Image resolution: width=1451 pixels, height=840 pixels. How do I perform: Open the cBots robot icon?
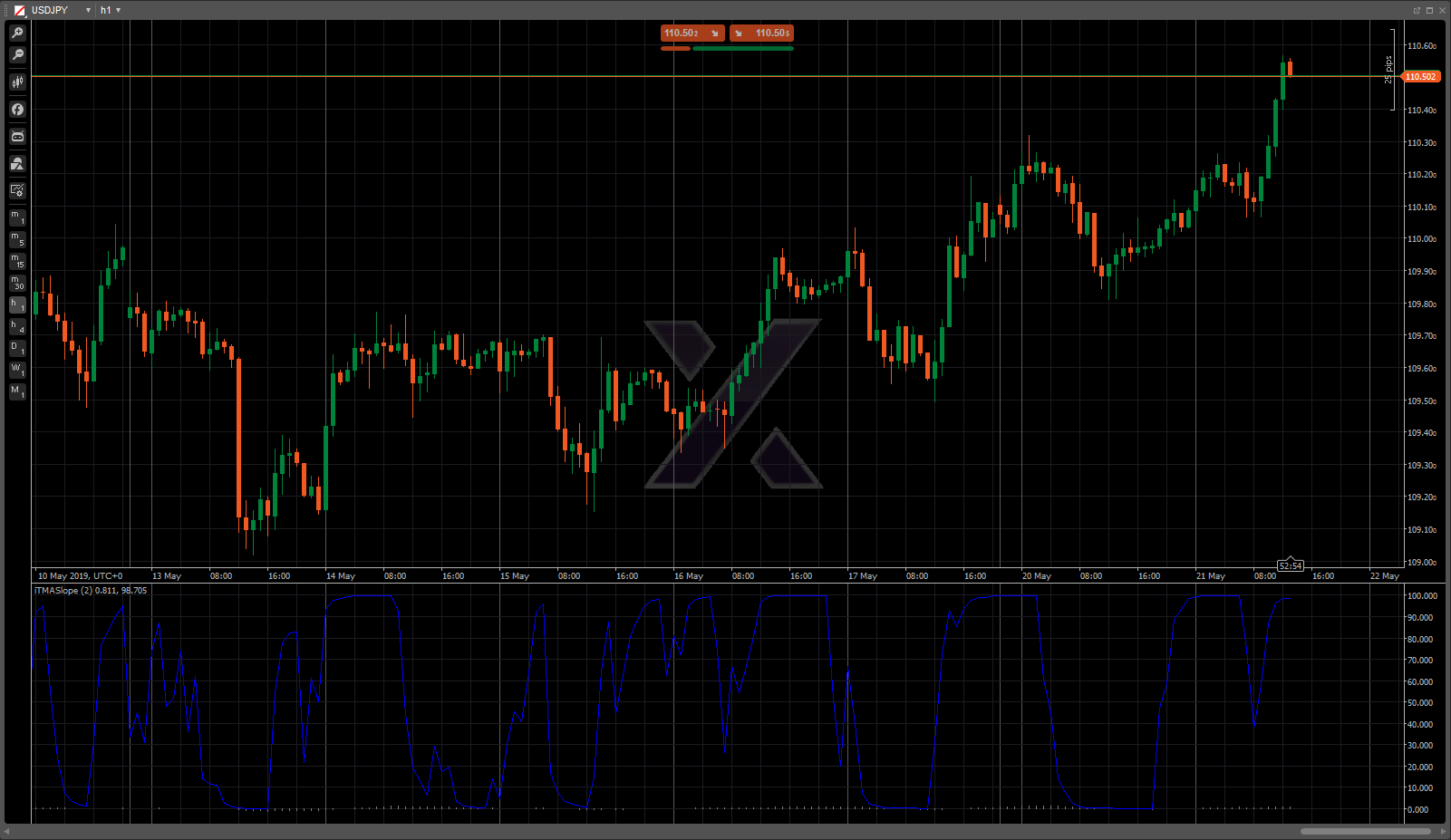[17, 137]
